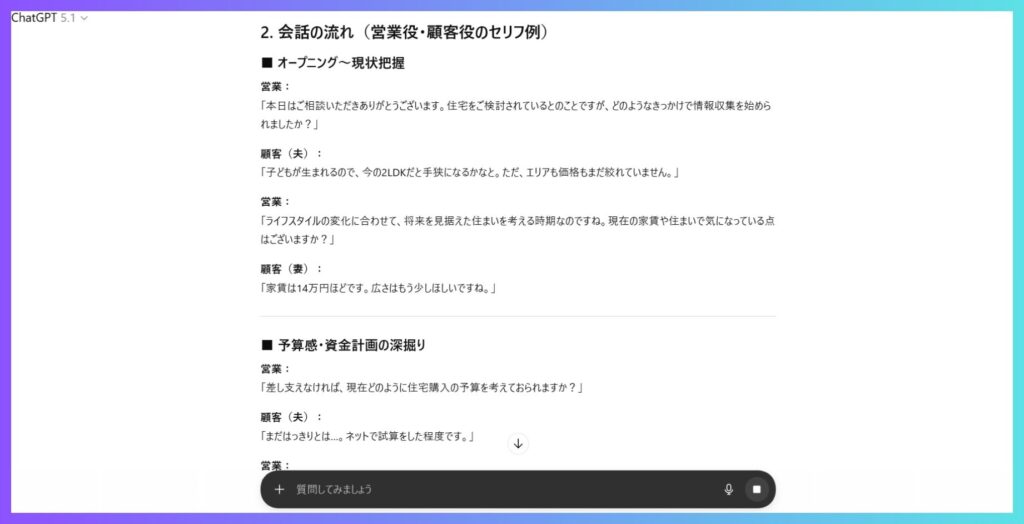Select the 顧客（妻）speaker label
Screen dimensions: 1024x524
coord(291,269)
